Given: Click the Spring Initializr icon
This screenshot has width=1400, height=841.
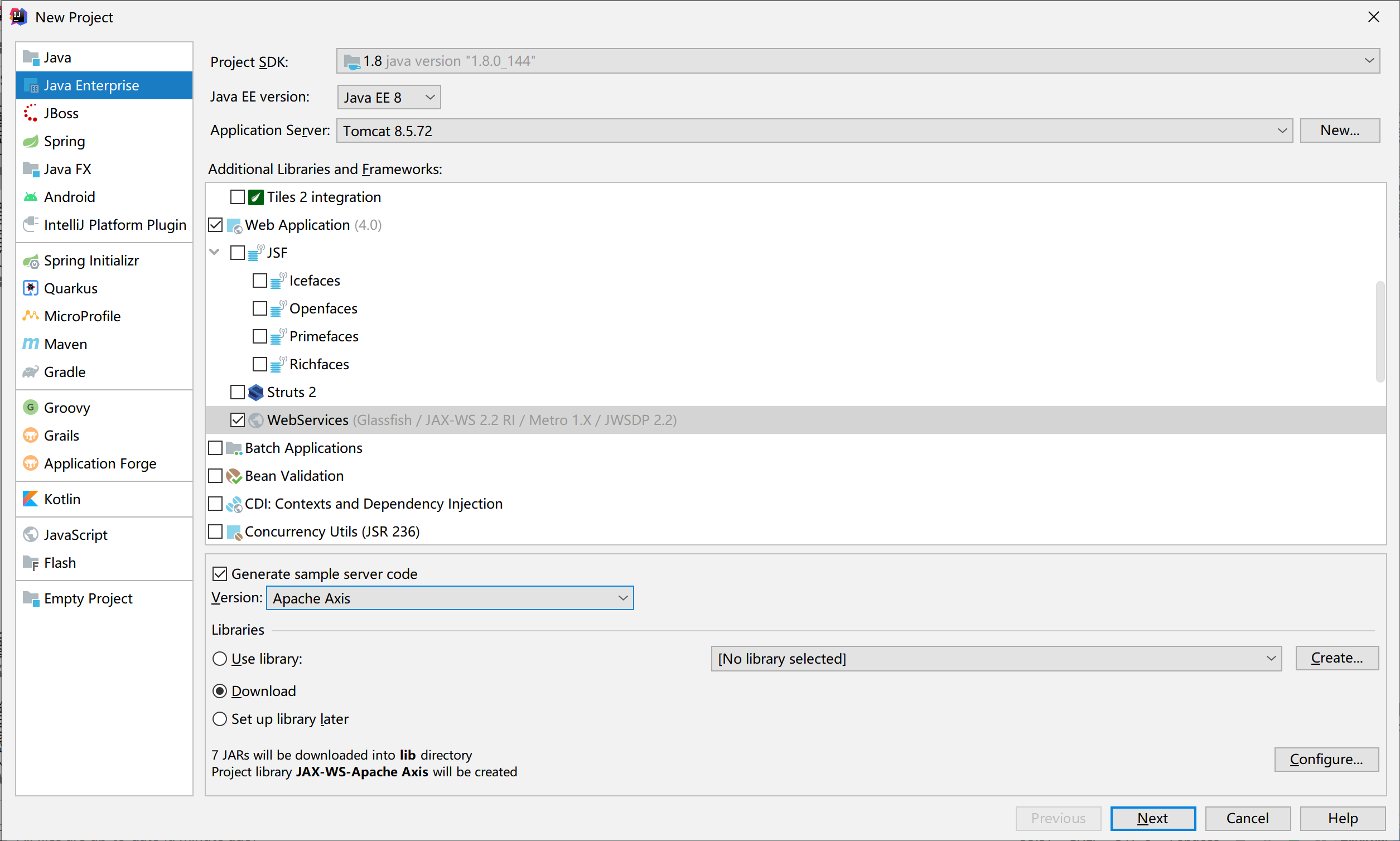Looking at the screenshot, I should [x=31, y=260].
